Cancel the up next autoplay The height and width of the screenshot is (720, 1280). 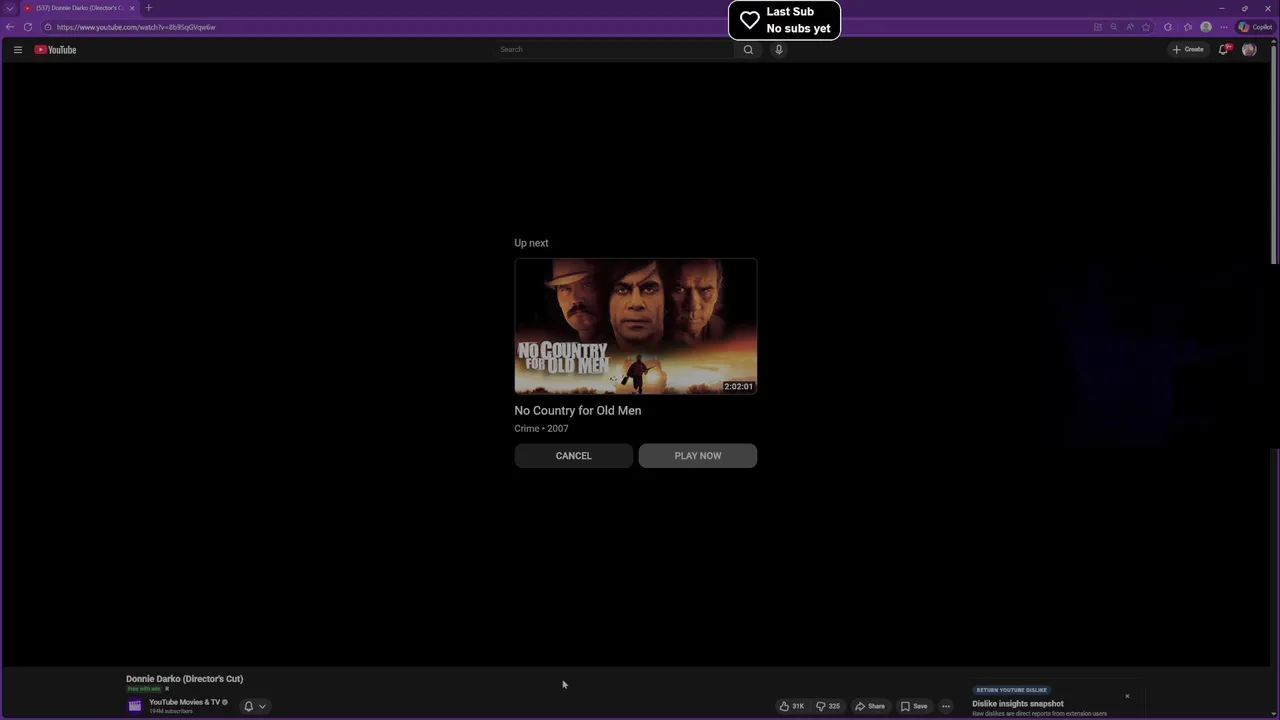(x=573, y=456)
